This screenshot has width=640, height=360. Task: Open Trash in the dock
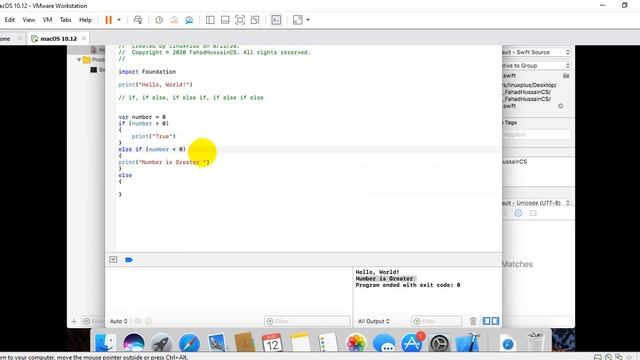click(535, 342)
